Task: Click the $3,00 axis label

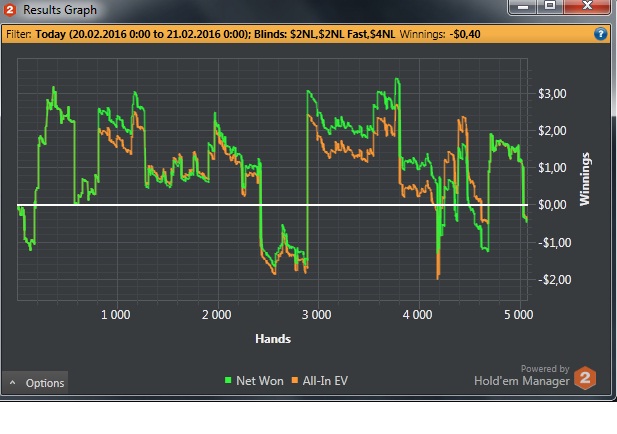Action: [552, 94]
